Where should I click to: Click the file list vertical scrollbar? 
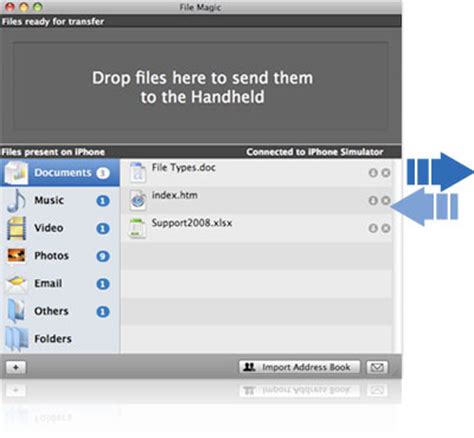pyautogui.click(x=397, y=256)
